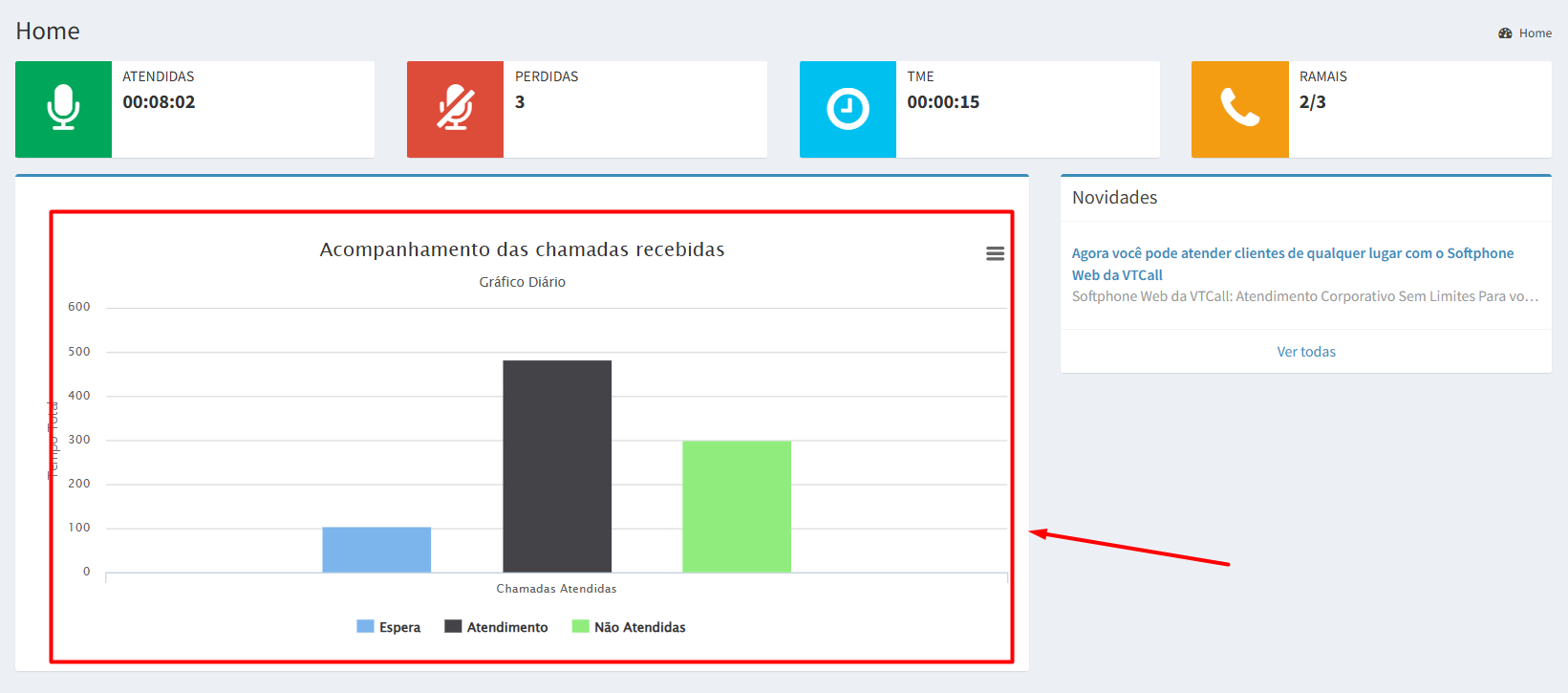Select the blue Espera bar in chart
This screenshot has height=693, width=1568.
376,550
